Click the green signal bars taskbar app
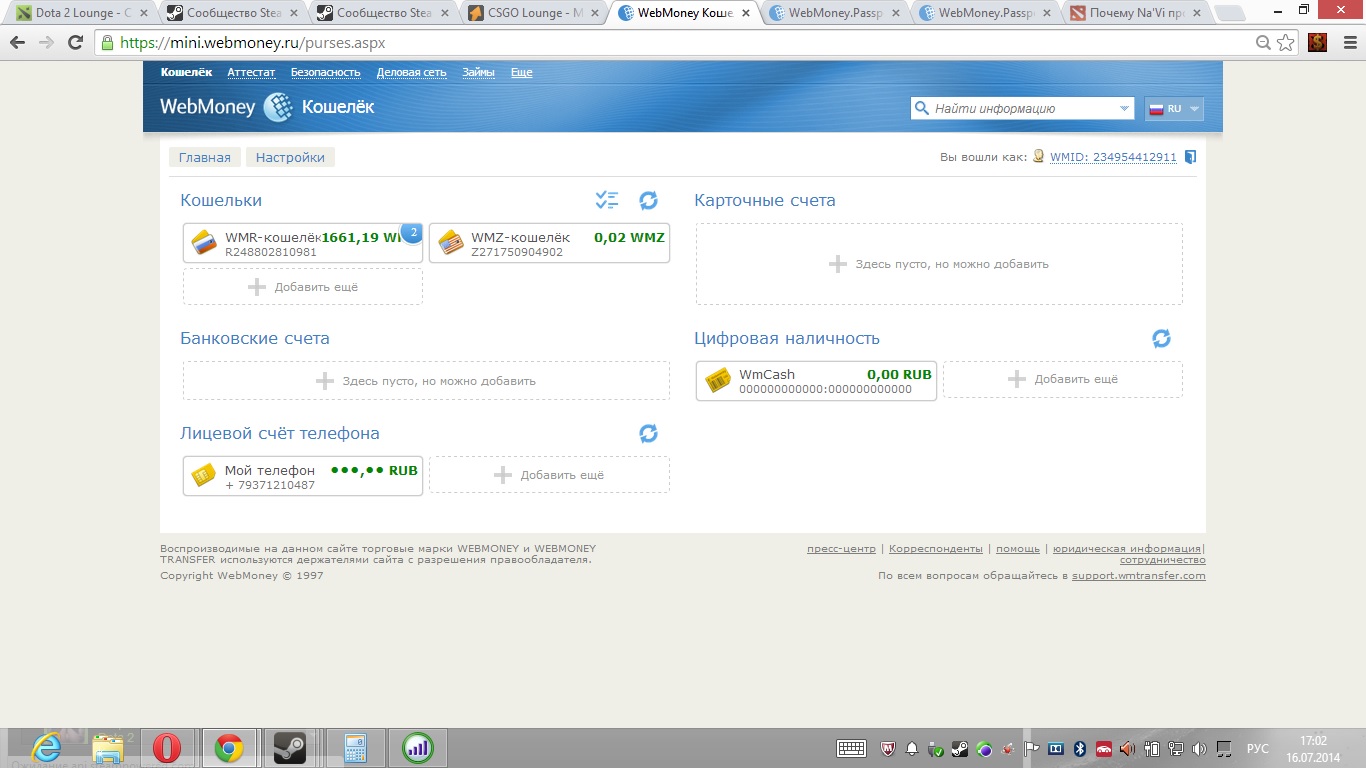The height and width of the screenshot is (768, 1366). coord(418,748)
